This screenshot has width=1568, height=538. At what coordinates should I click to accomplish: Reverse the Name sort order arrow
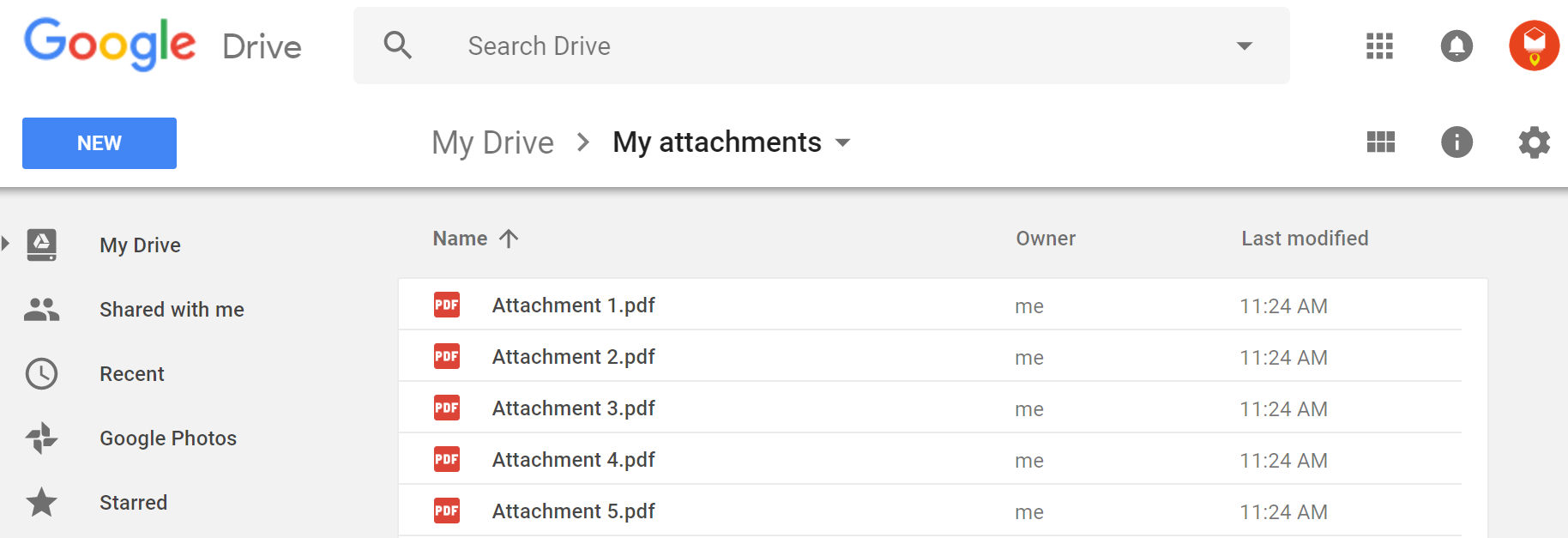point(509,239)
